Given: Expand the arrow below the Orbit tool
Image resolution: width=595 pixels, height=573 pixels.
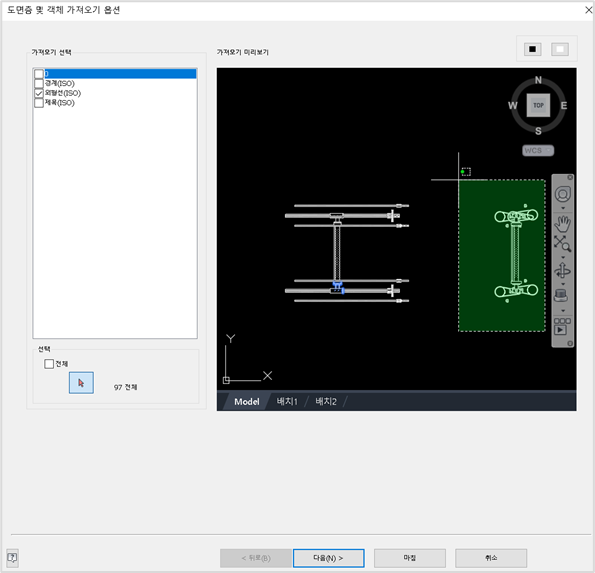Looking at the screenshot, I should pos(563,284).
